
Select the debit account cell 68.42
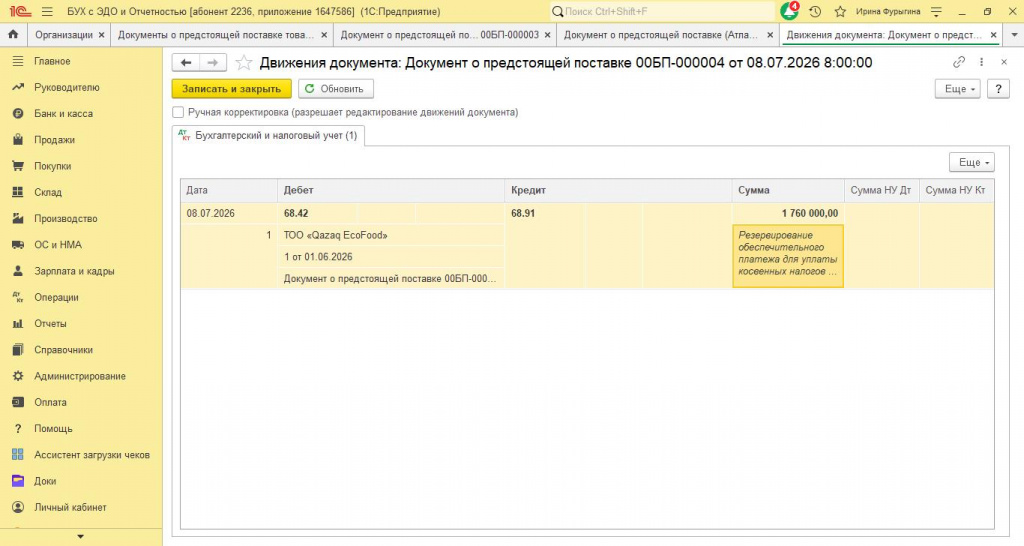[x=319, y=213]
